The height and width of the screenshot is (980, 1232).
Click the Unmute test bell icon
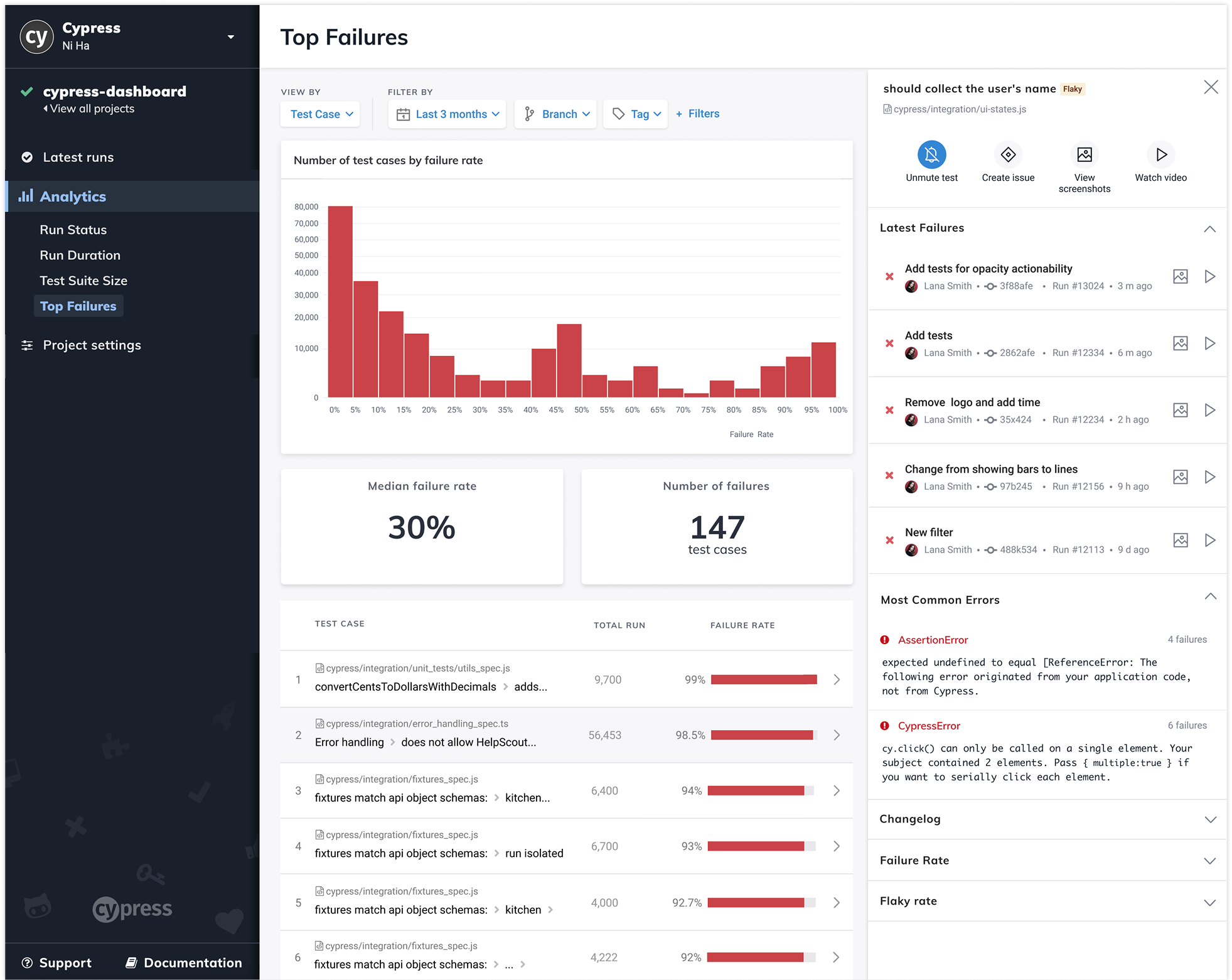pos(931,154)
